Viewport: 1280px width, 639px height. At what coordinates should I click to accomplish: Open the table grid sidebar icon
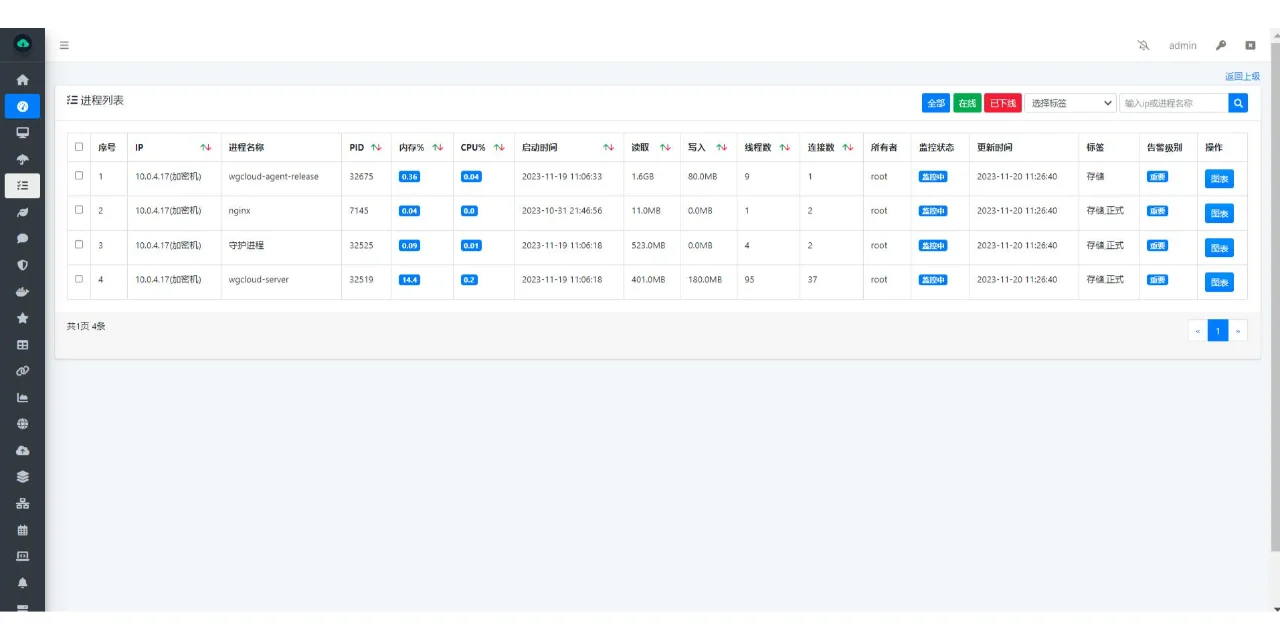22,345
